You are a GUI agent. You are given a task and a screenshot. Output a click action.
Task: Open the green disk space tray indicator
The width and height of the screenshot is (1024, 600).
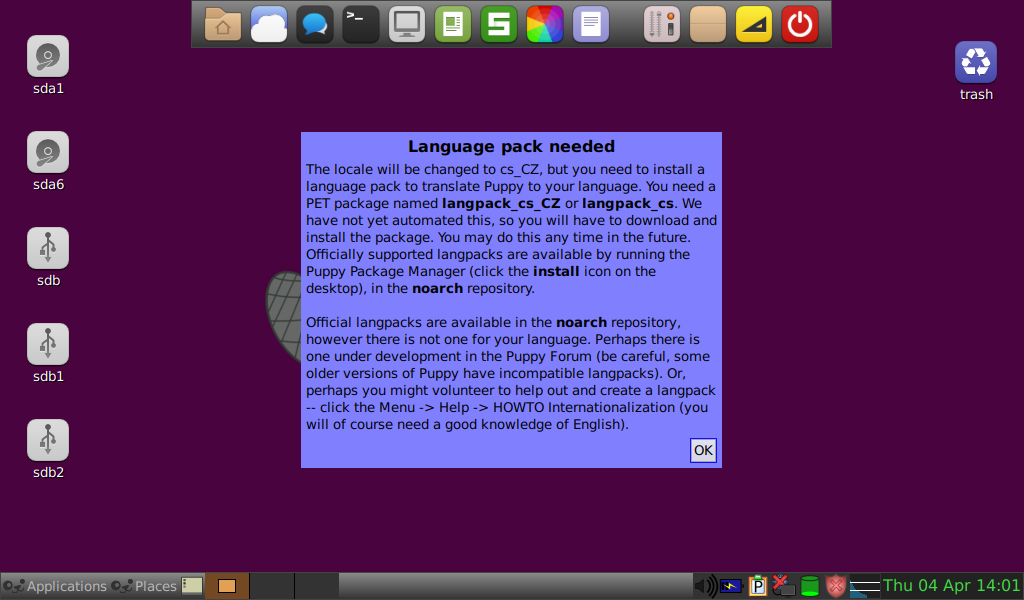tap(809, 586)
